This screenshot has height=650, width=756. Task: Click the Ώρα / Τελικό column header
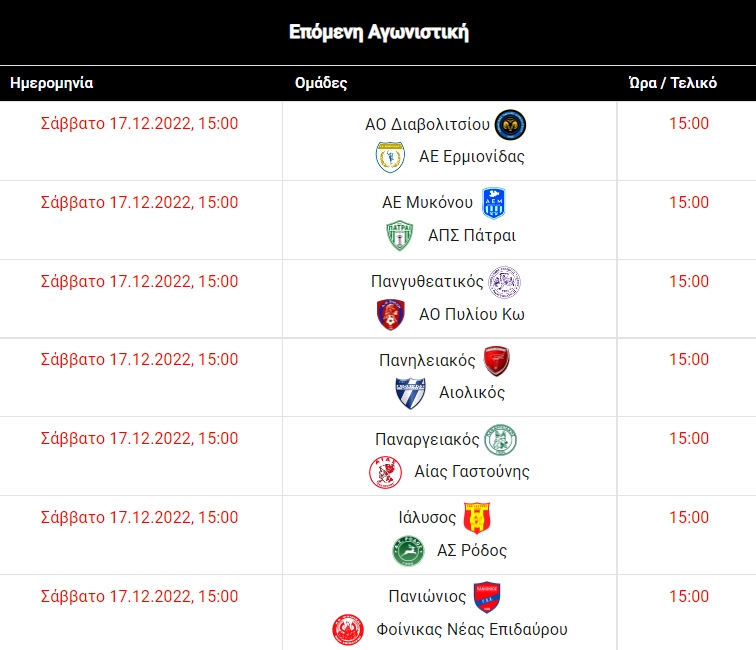click(x=672, y=83)
